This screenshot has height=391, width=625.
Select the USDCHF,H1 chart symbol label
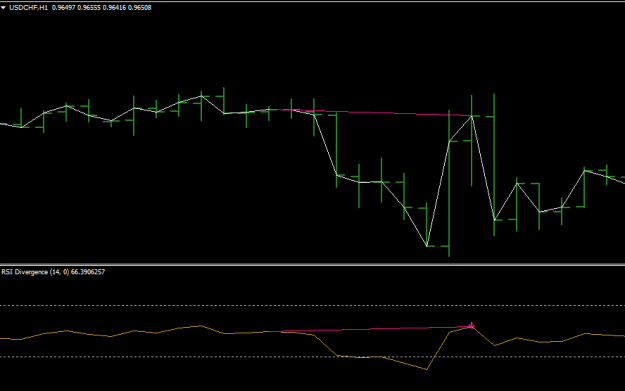[x=28, y=8]
